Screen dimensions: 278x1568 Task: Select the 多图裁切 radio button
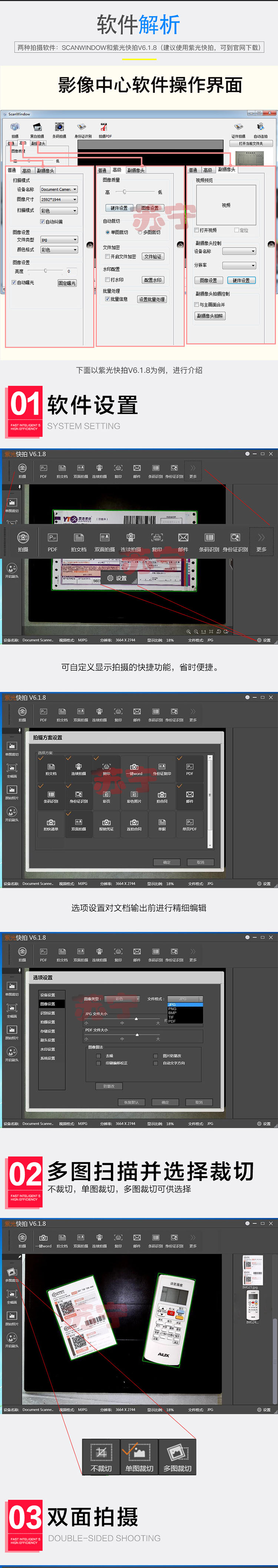coord(140,232)
